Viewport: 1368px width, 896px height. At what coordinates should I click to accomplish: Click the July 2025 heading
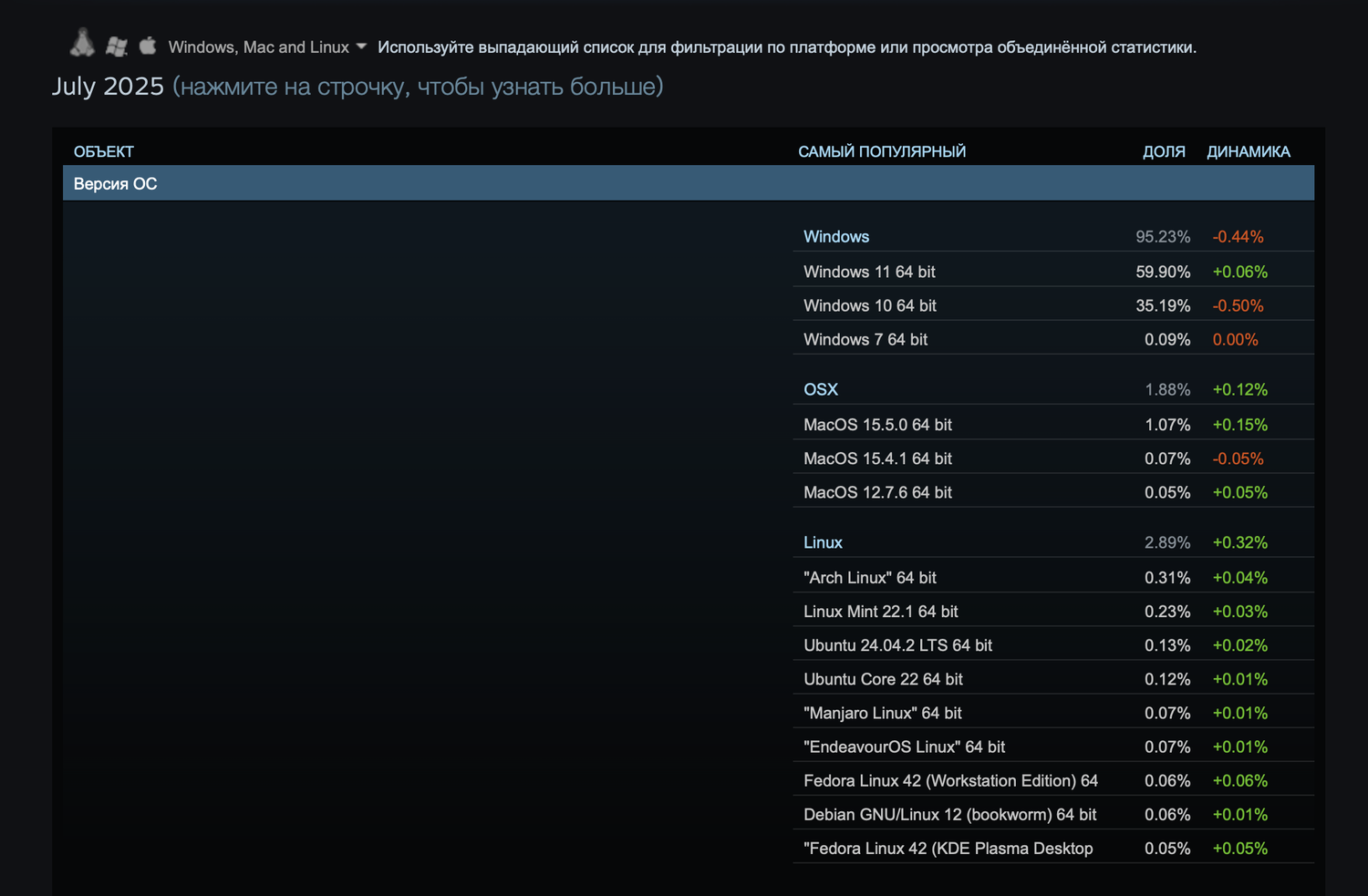[x=108, y=87]
